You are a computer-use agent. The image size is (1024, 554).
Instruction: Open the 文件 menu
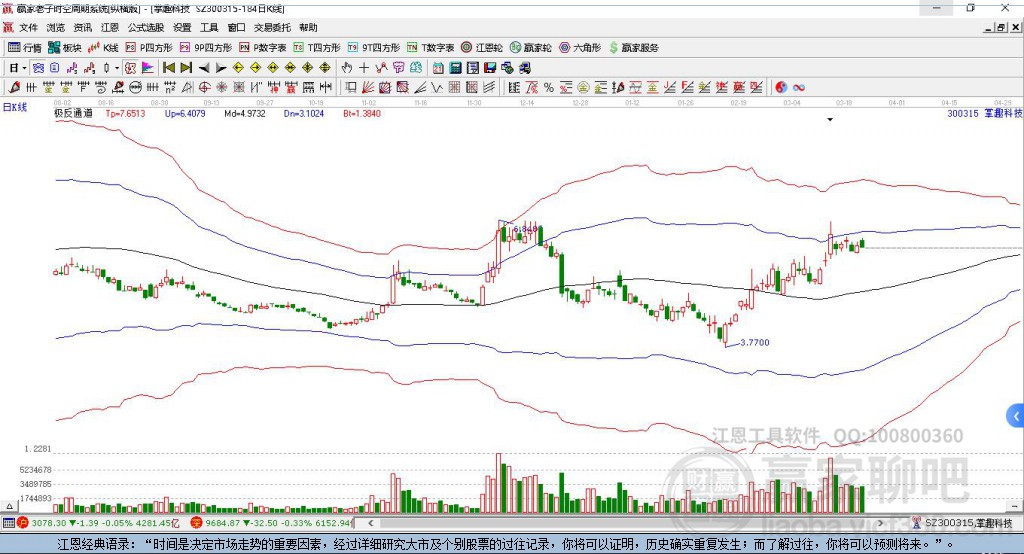tap(28, 27)
